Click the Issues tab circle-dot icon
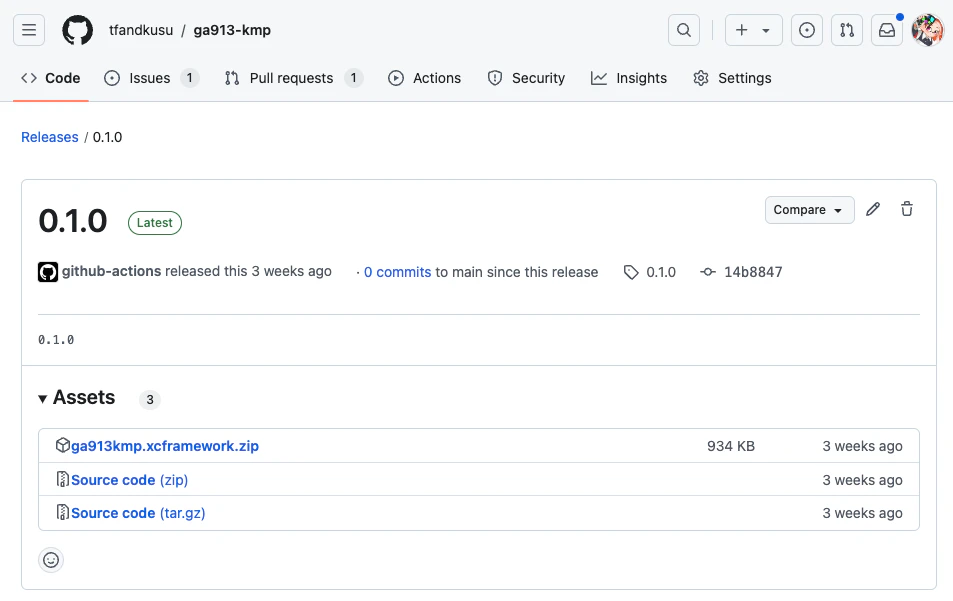 112,78
